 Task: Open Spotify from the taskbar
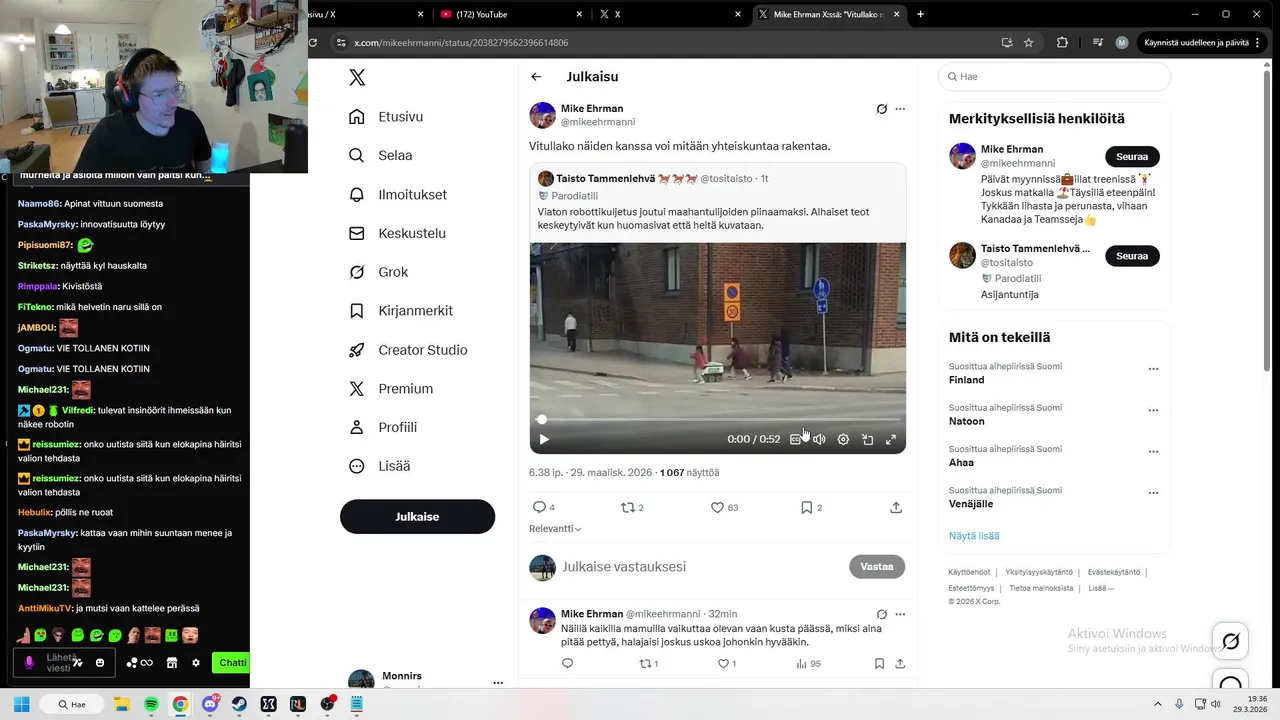pyautogui.click(x=151, y=704)
